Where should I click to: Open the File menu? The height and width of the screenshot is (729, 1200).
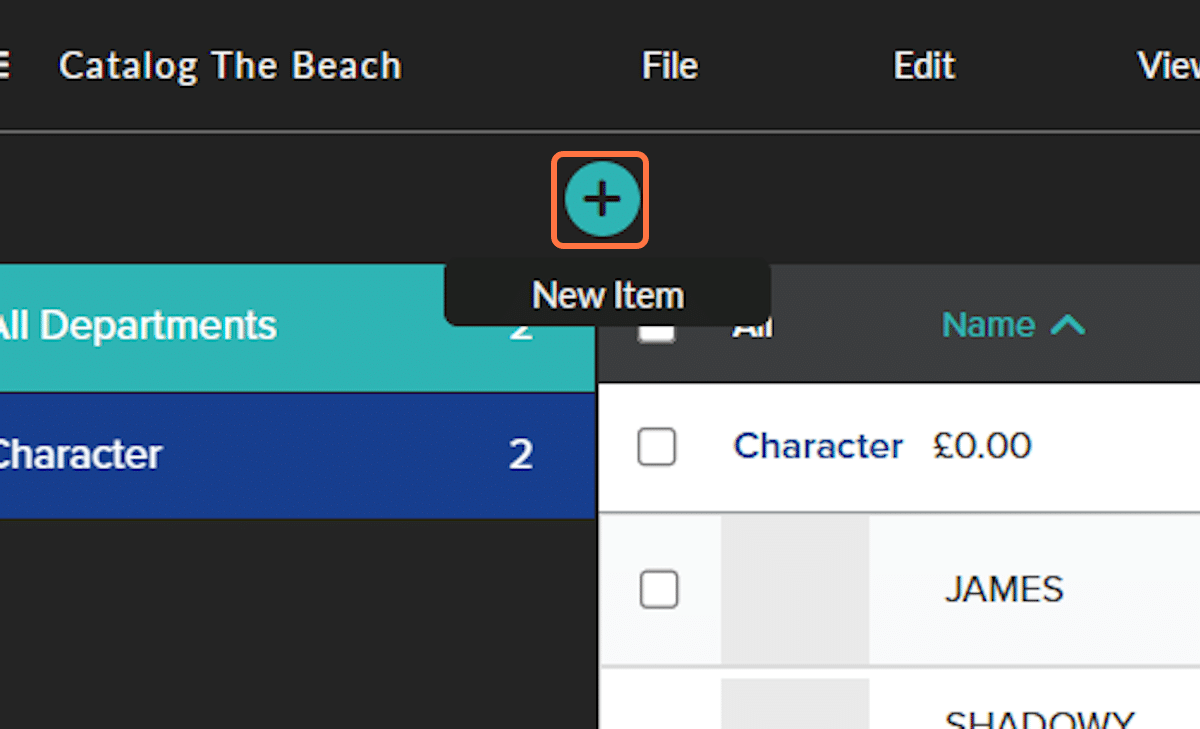pos(668,65)
